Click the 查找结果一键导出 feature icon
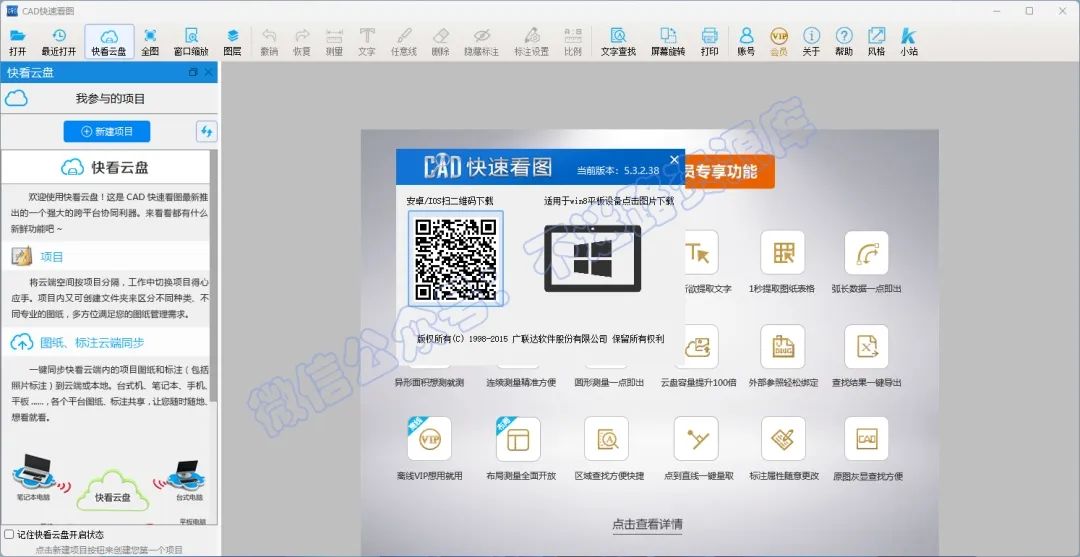This screenshot has height=557, width=1080. [x=866, y=346]
